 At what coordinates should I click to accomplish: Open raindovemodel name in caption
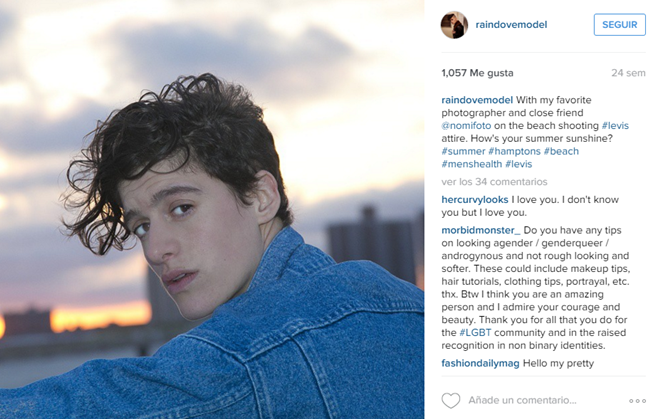(x=477, y=100)
